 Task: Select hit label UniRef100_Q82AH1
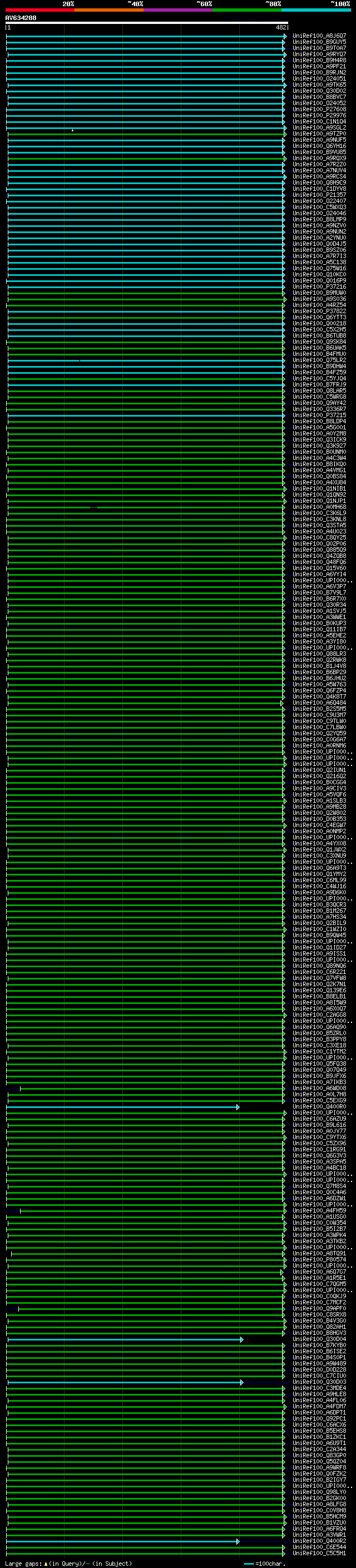click(x=319, y=1327)
